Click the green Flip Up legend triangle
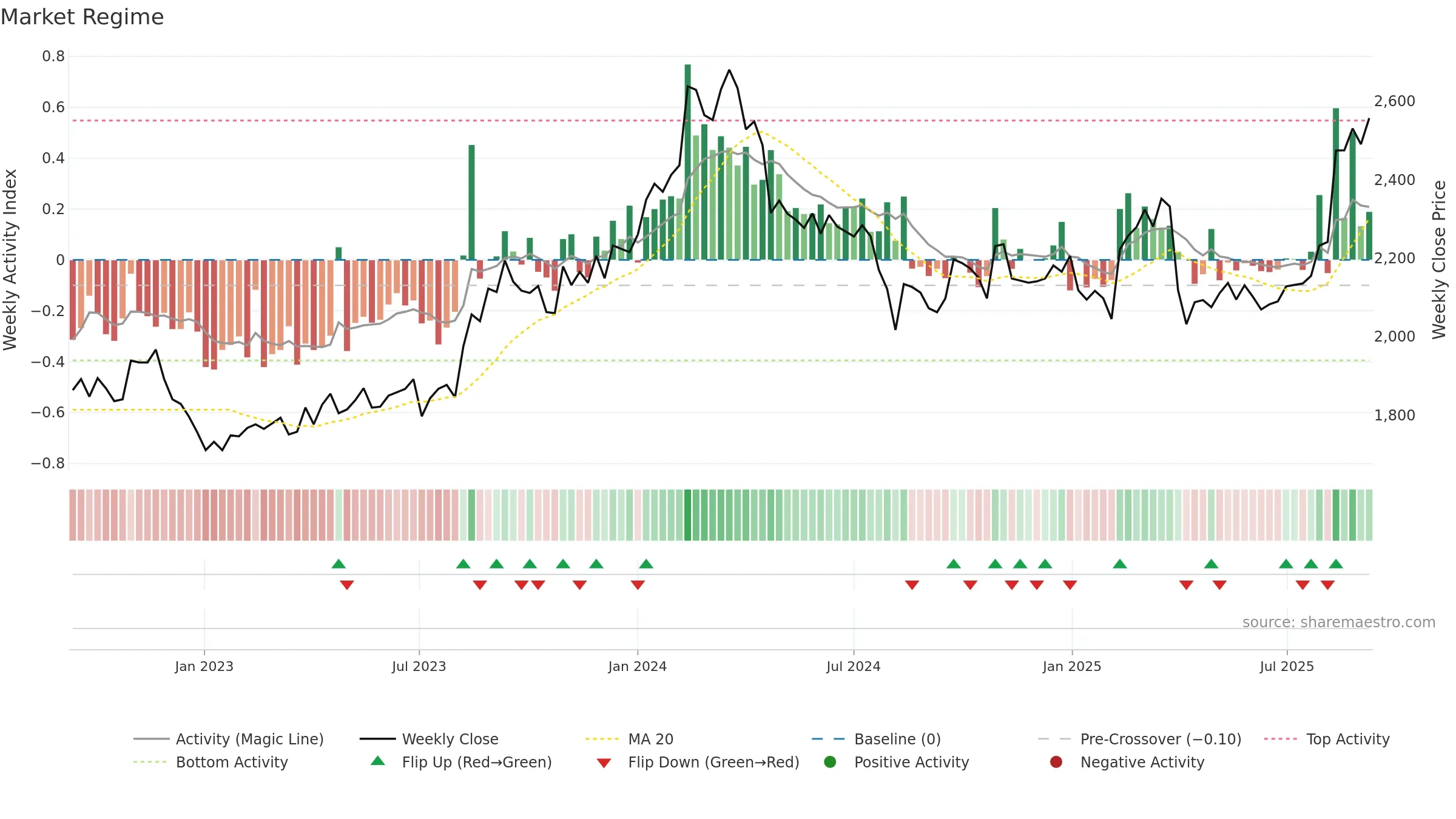 (378, 761)
